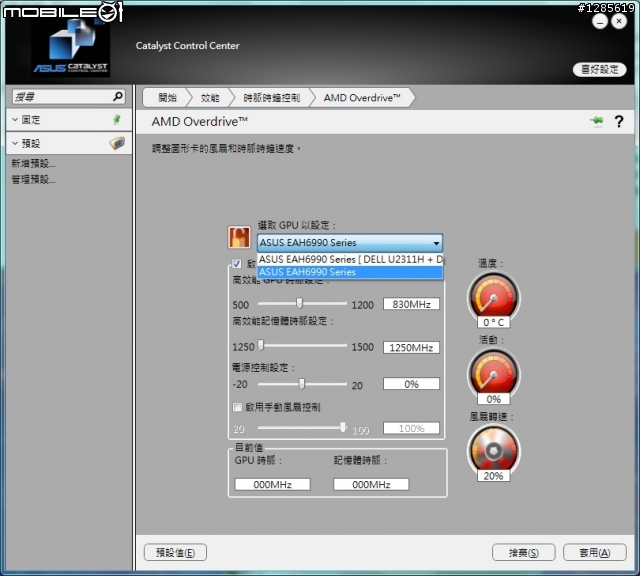Select highlighted ASUS EAH6990 Series option

(x=350, y=272)
